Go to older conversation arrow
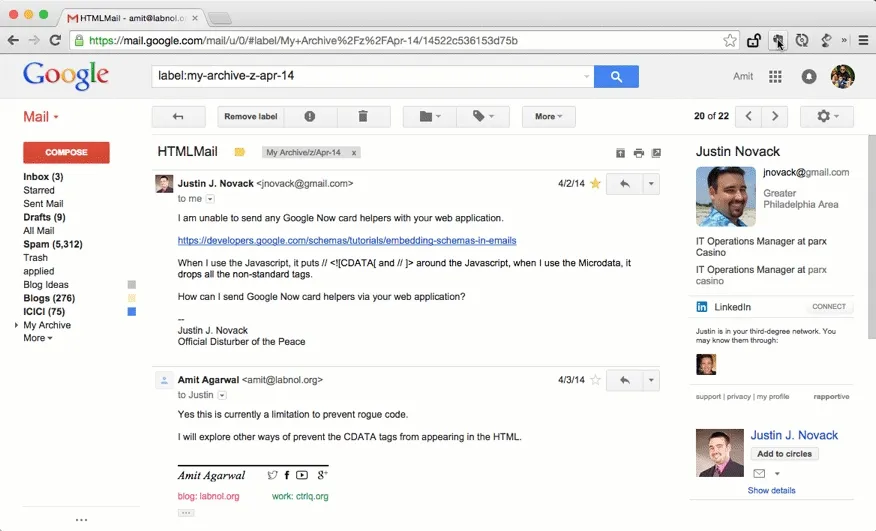The image size is (876, 531). (x=775, y=116)
